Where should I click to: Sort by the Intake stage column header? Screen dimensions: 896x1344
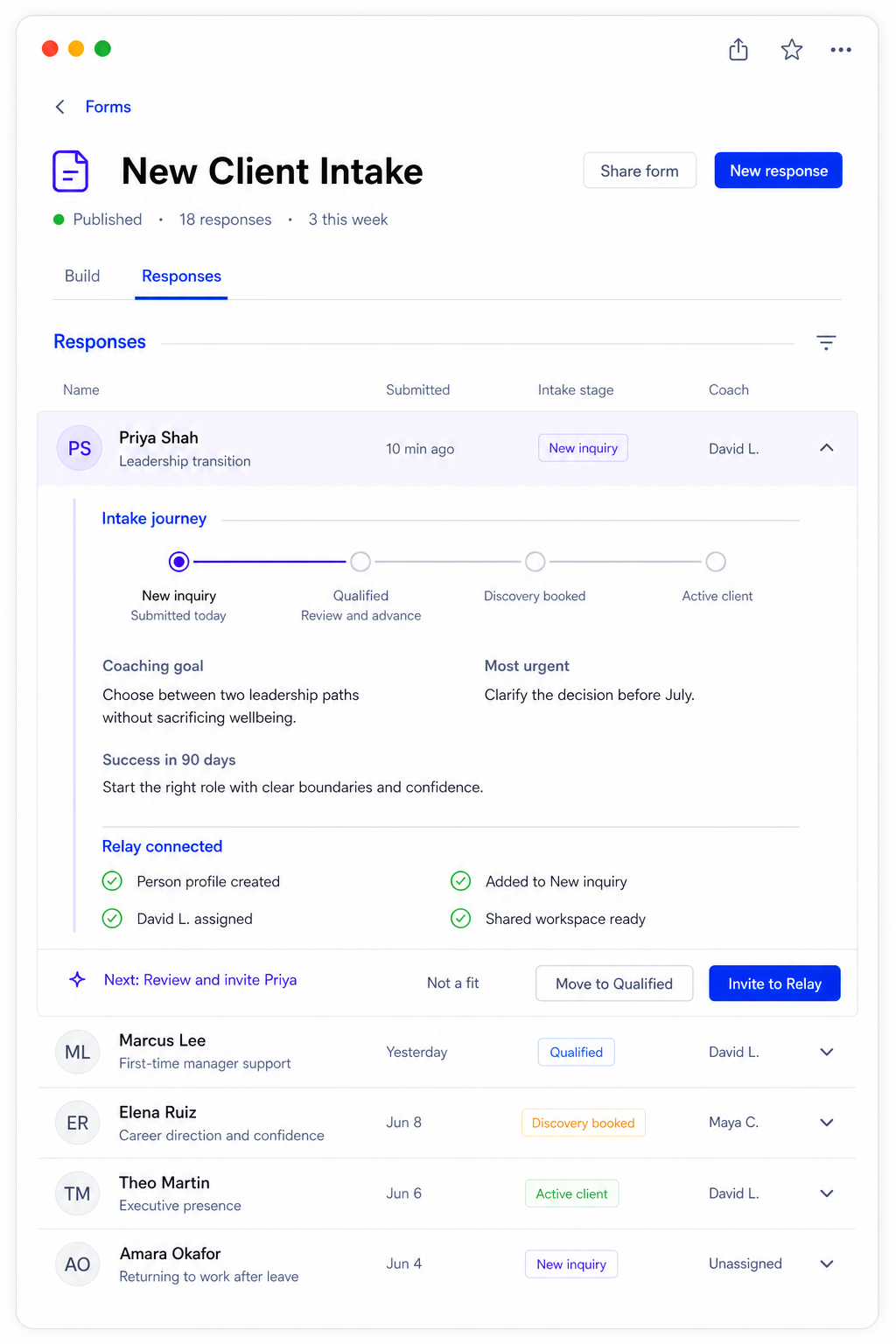click(x=576, y=390)
